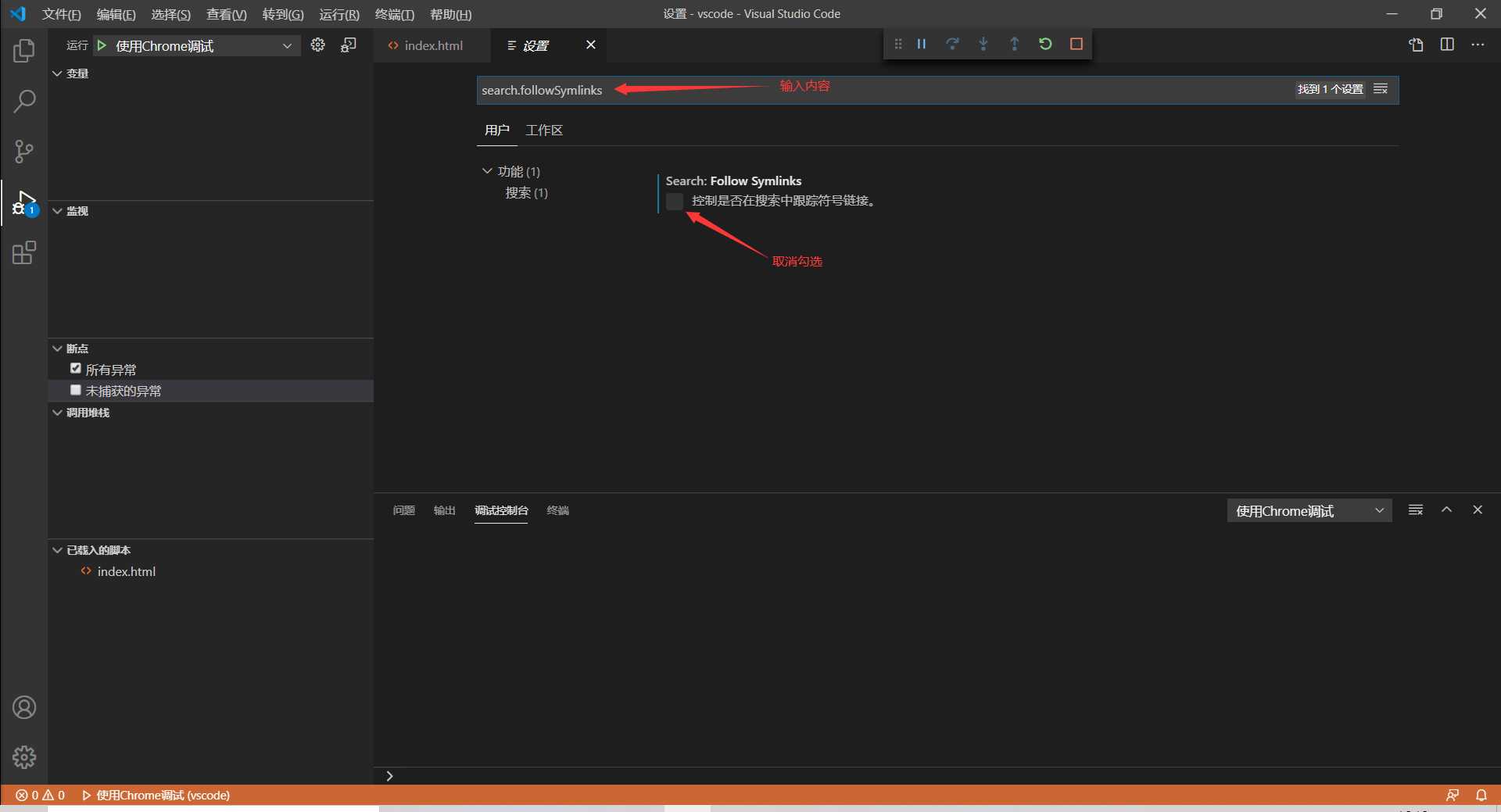Image resolution: width=1501 pixels, height=812 pixels.
Task: Click errors and warnings status bar count
Action: [x=40, y=795]
